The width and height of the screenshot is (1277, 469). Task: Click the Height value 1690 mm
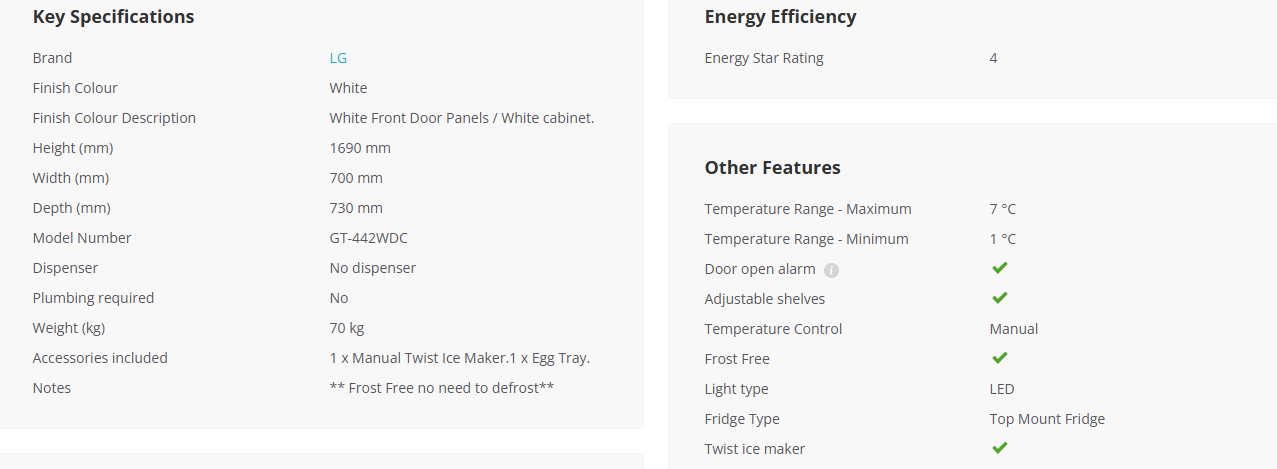coord(360,148)
